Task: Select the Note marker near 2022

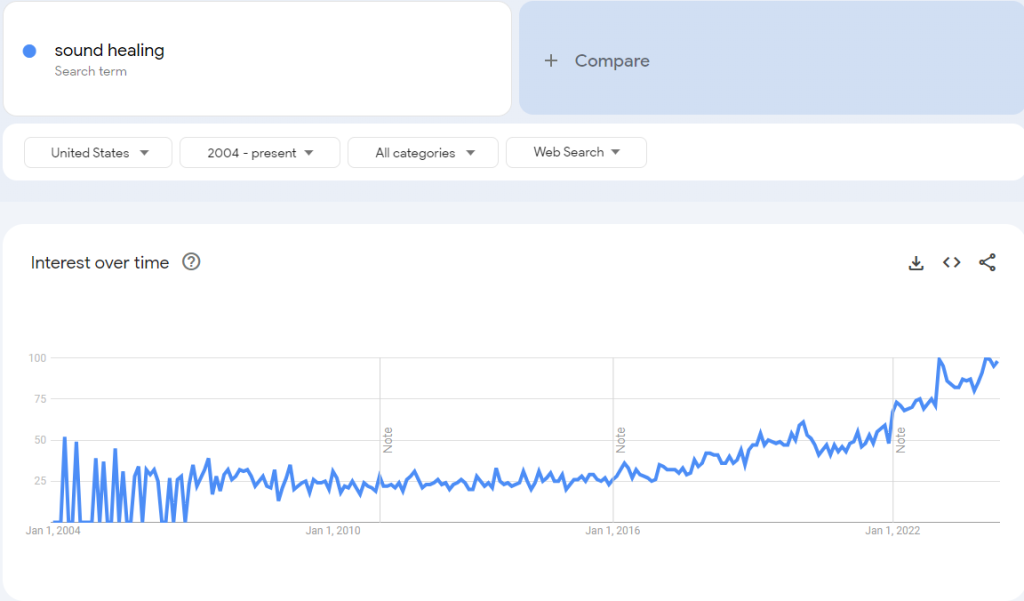Action: [x=901, y=439]
